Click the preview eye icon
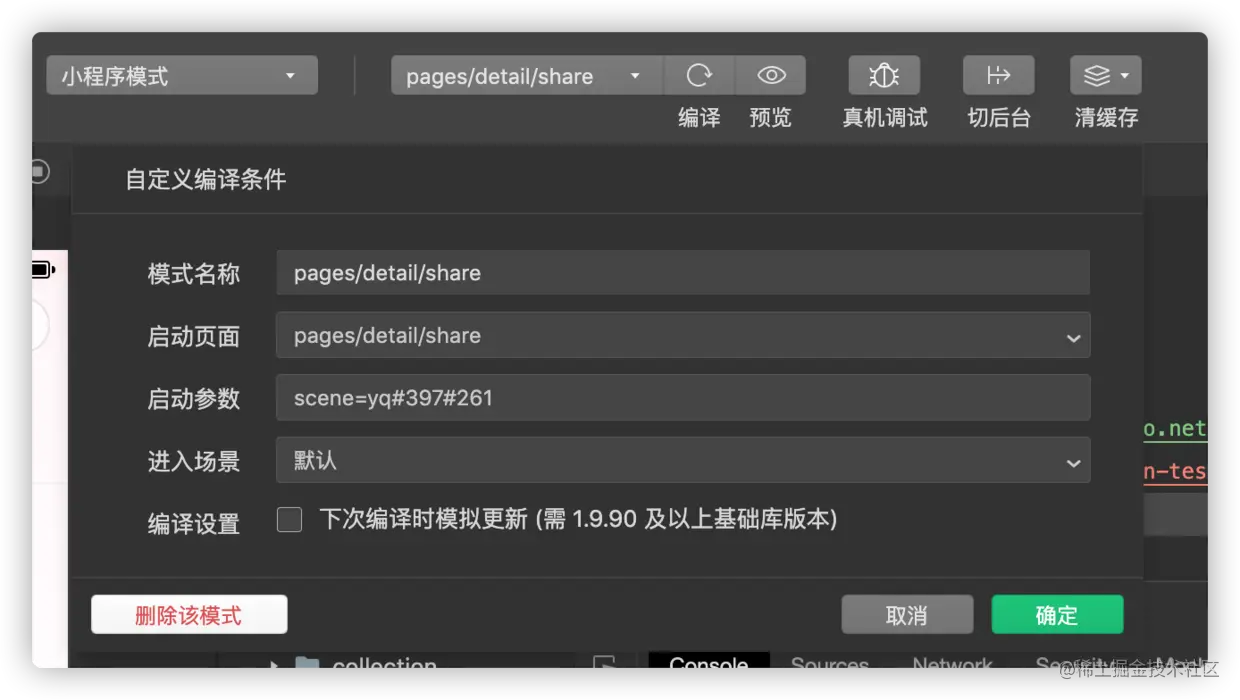Image resolution: width=1240 pixels, height=700 pixels. [x=771, y=76]
